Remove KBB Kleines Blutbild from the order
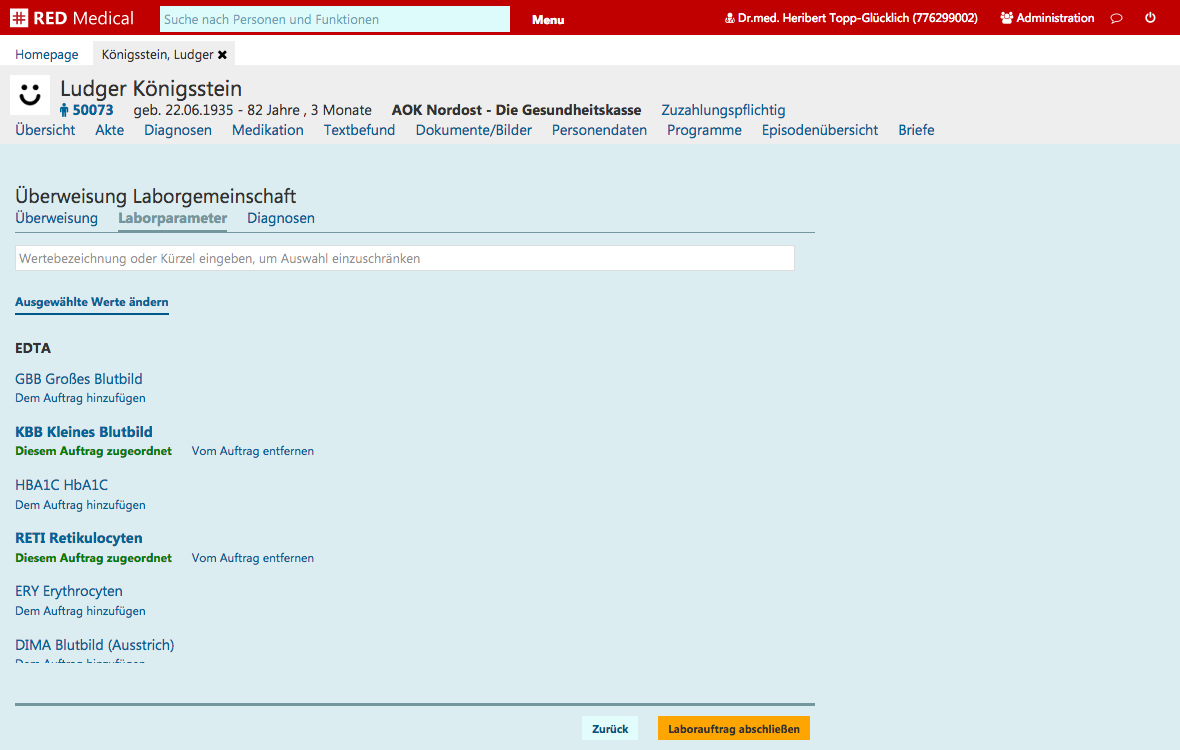This screenshot has height=750, width=1180. pyautogui.click(x=253, y=451)
